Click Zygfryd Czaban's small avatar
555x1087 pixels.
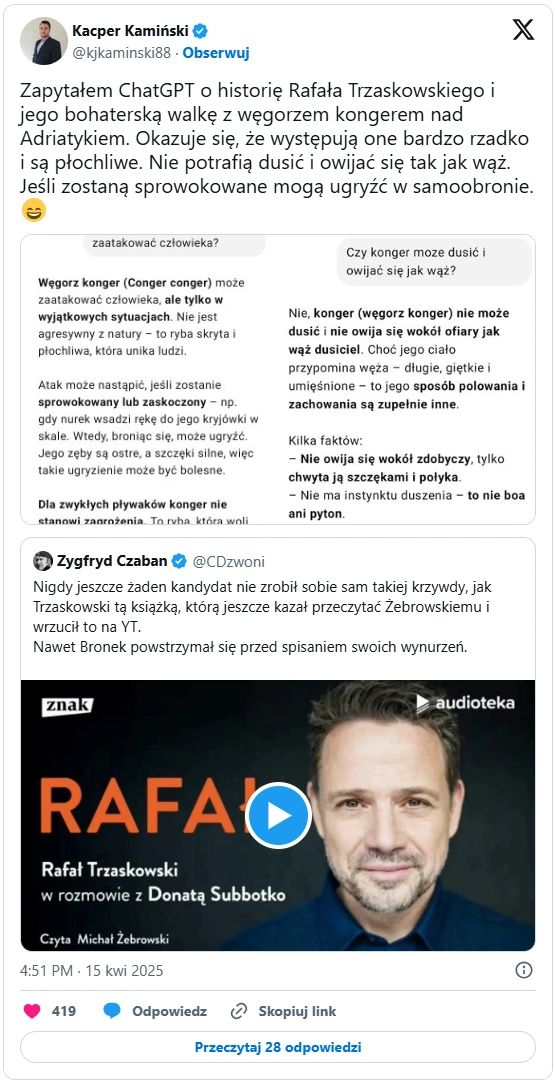click(43, 561)
